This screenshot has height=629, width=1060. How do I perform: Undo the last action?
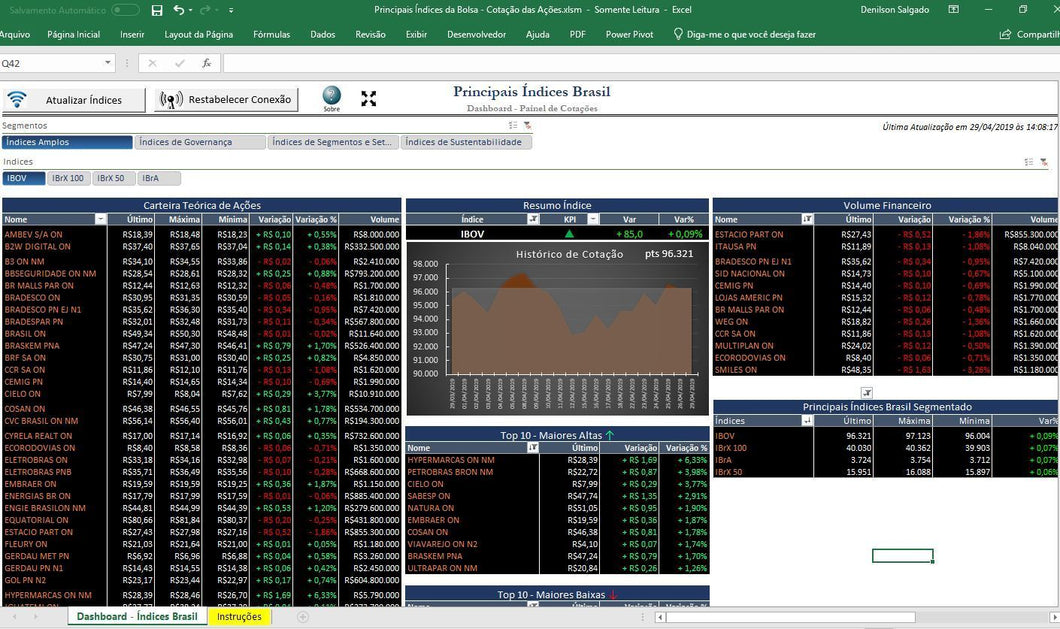178,9
